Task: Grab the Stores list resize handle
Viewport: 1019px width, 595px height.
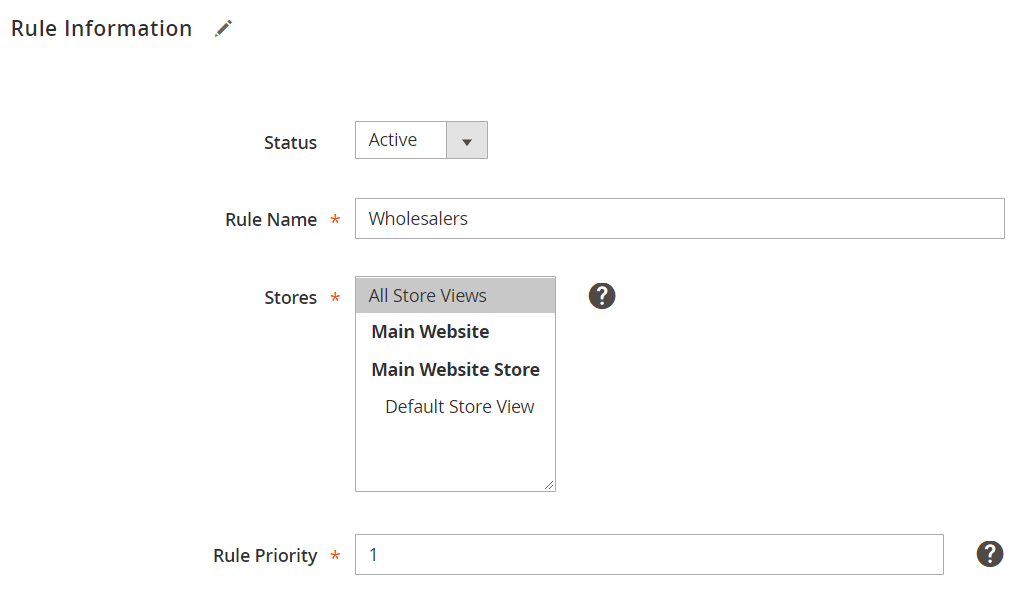Action: [549, 485]
